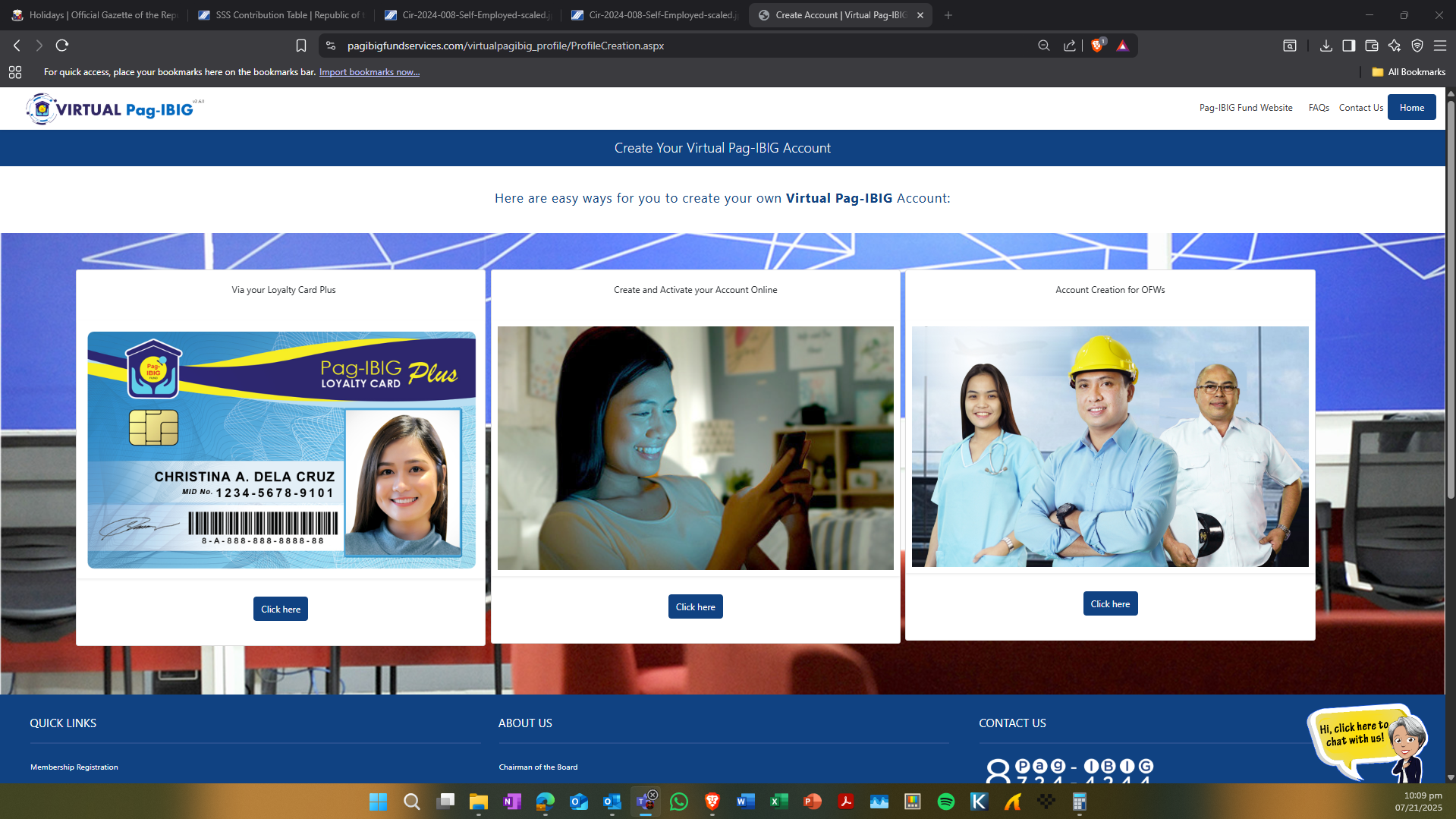
Task: Switch to Holidays Official Gazette tab
Action: tap(95, 15)
